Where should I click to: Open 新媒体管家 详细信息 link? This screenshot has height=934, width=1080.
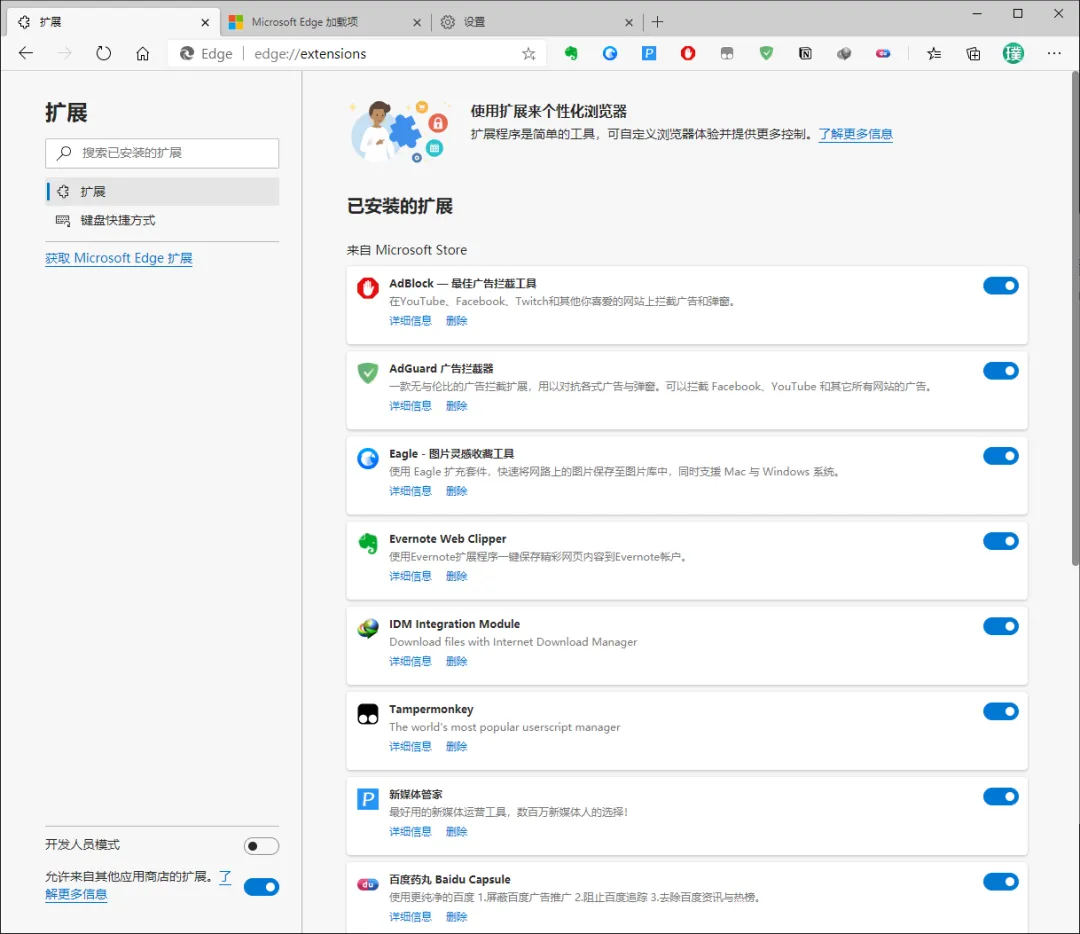pos(411,831)
